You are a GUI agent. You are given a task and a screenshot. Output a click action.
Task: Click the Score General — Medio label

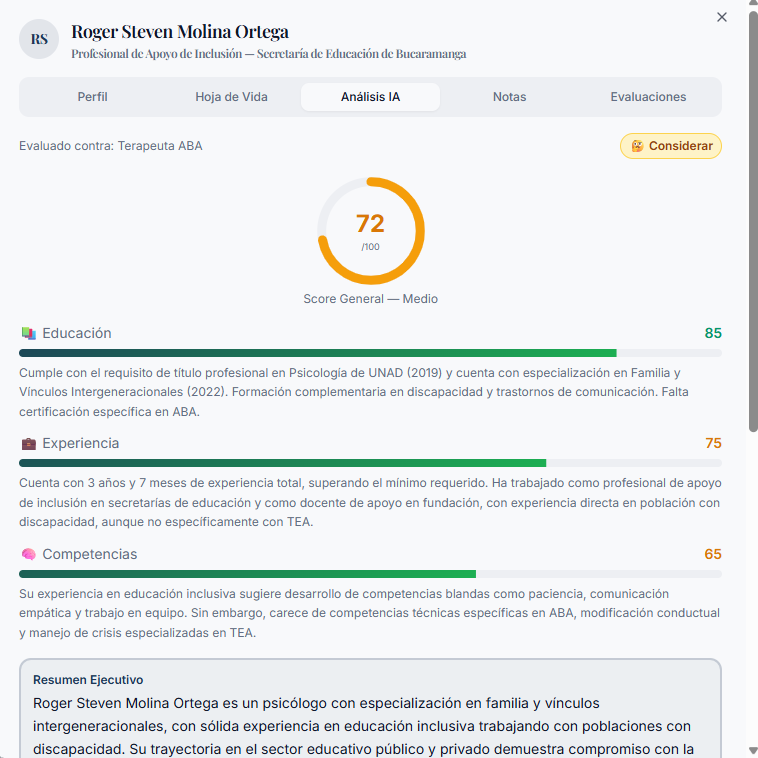tap(370, 299)
